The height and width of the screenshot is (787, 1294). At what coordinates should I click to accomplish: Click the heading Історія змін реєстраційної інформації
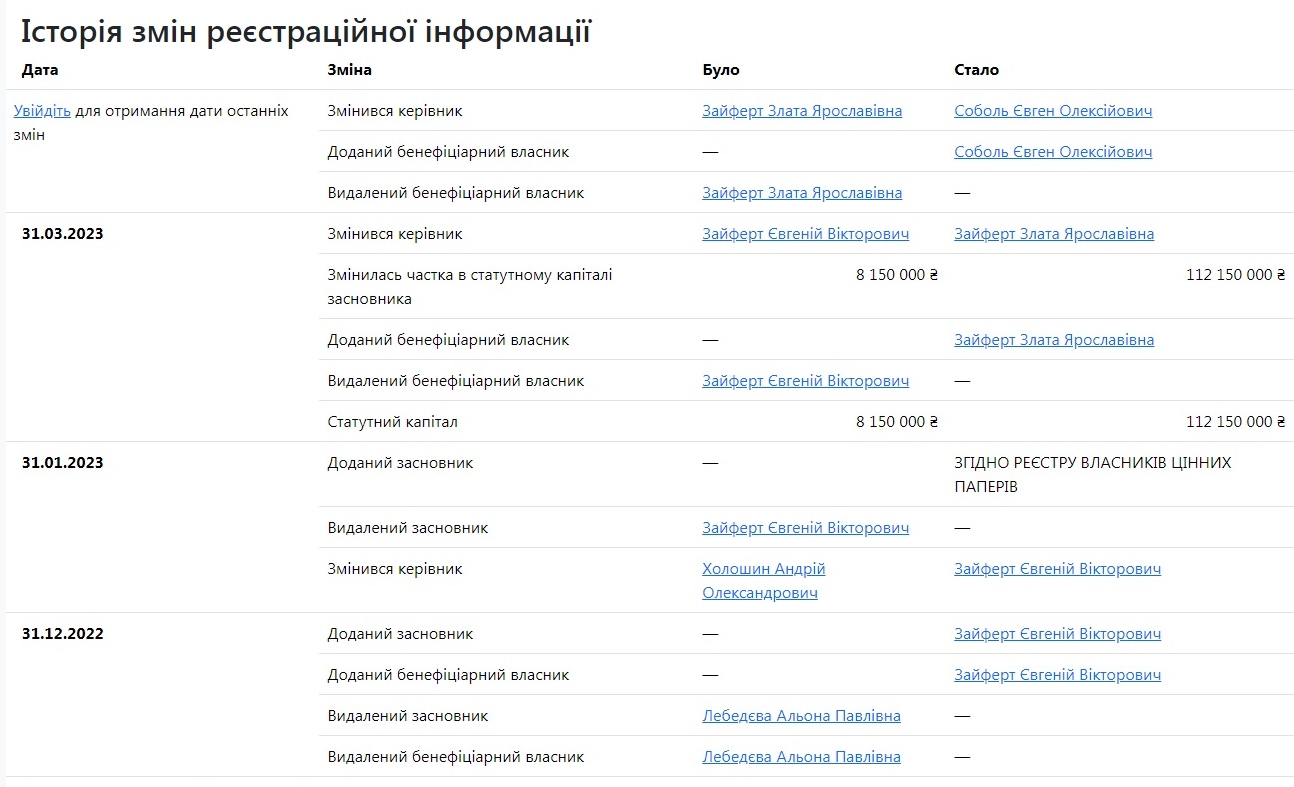tap(306, 31)
